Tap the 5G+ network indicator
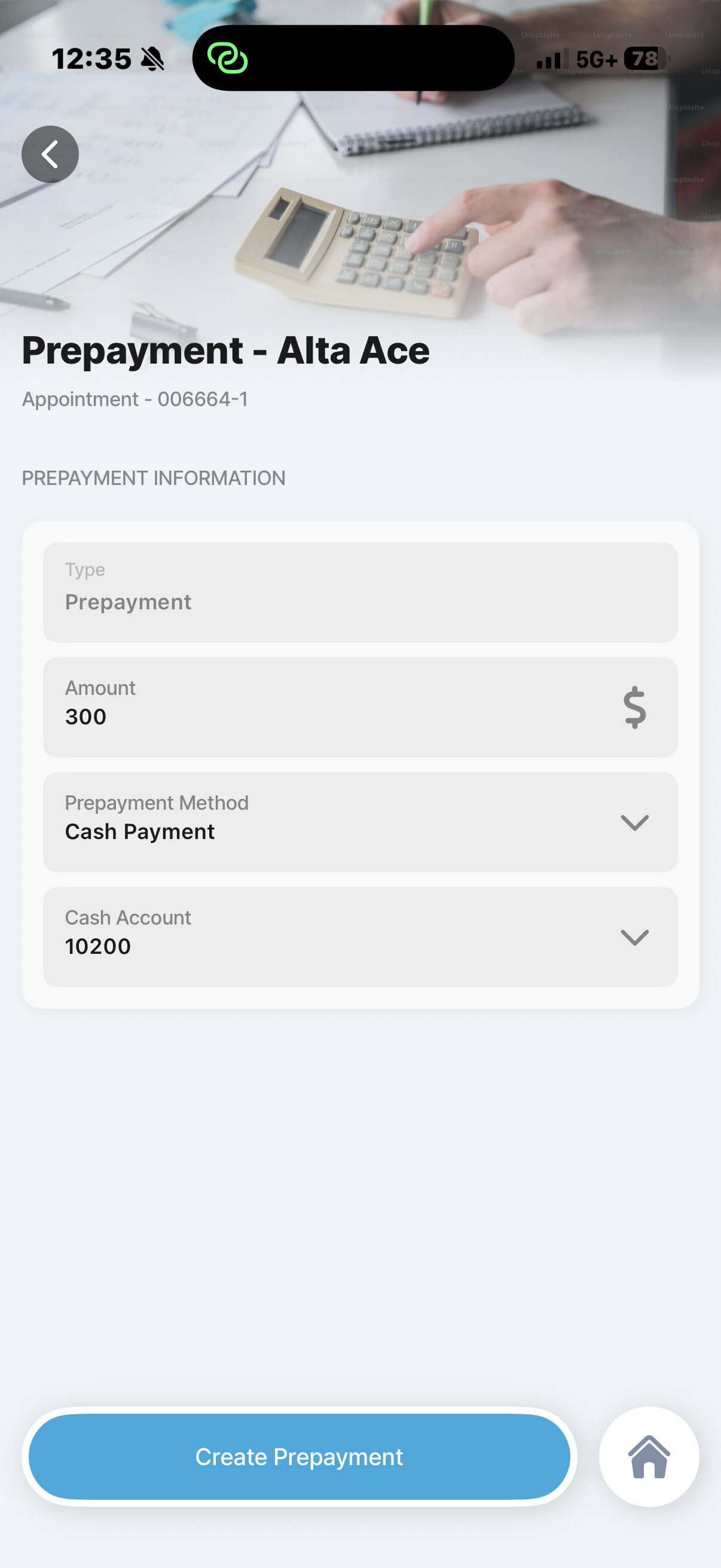 [596, 60]
